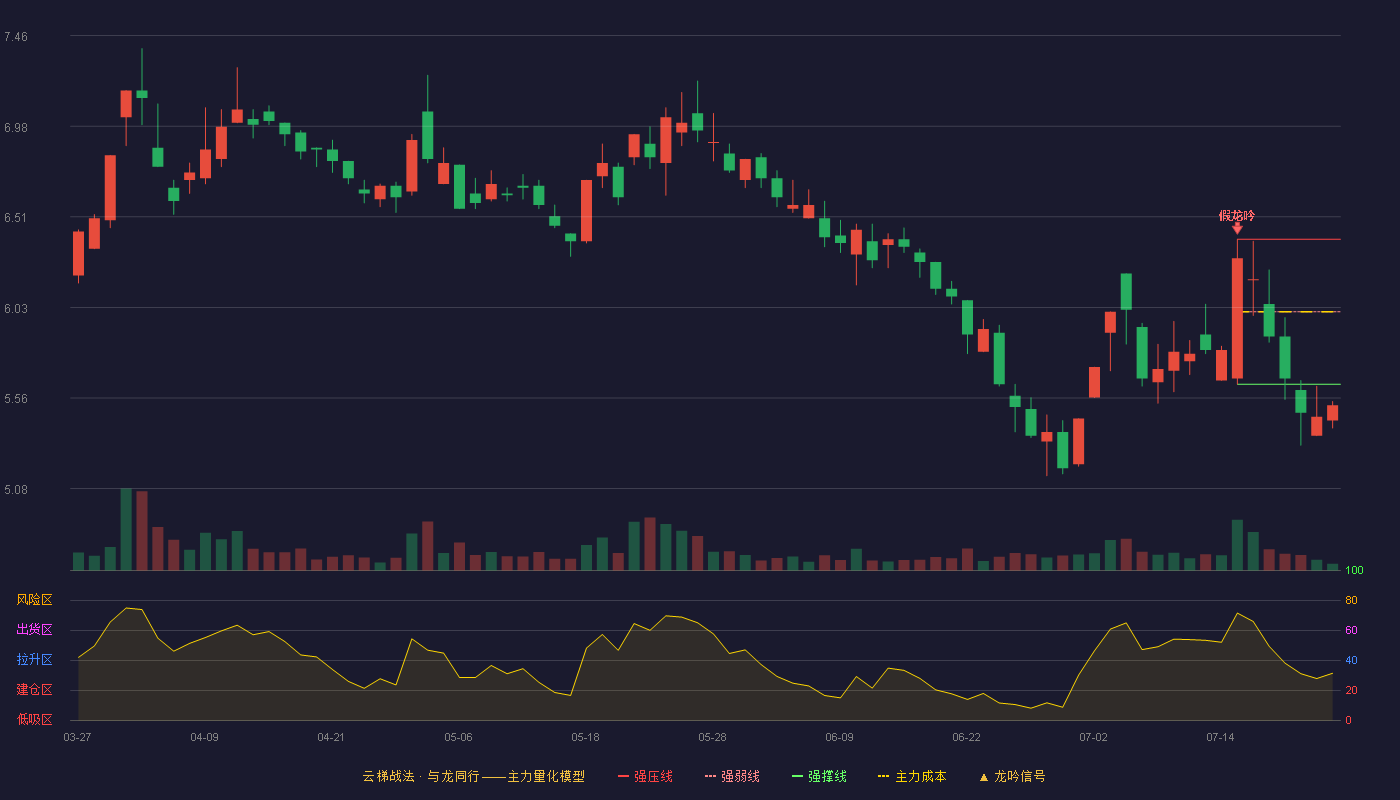
Task: Click the 5.56 price axis label
Action: tap(16, 399)
